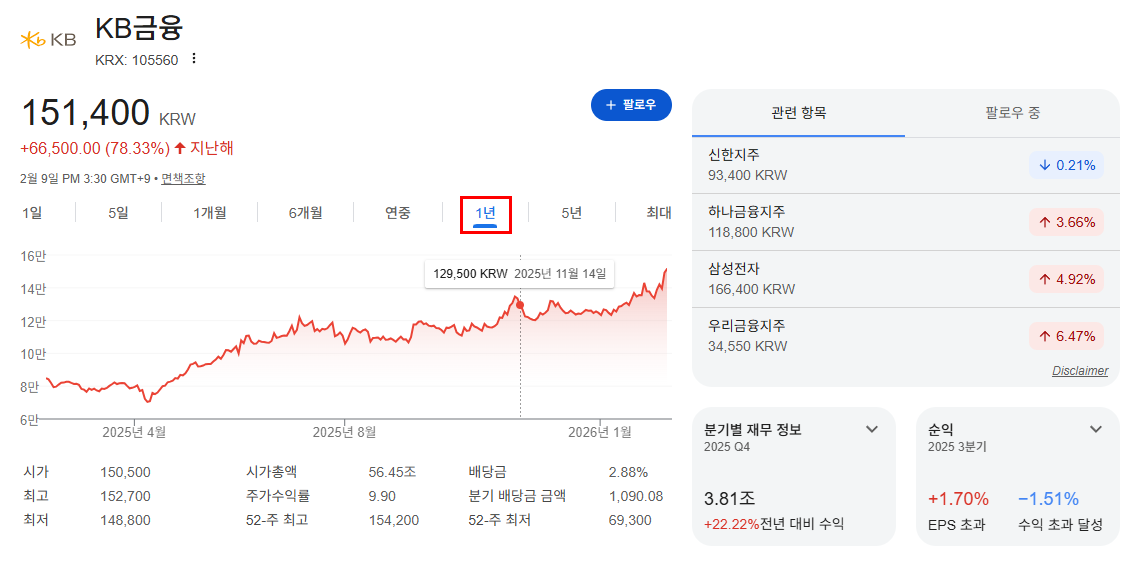Click the 2026년 1월 axis label
The width and height of the screenshot is (1133, 561).
[600, 432]
